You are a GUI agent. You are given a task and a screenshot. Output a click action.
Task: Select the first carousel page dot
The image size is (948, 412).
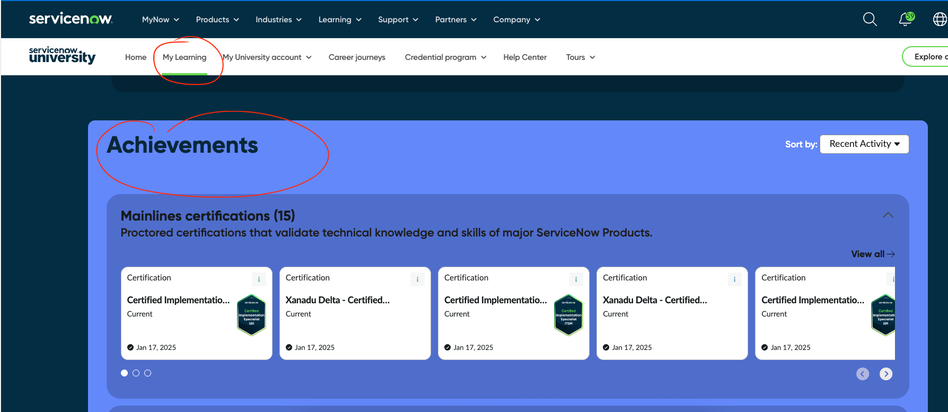(x=125, y=373)
